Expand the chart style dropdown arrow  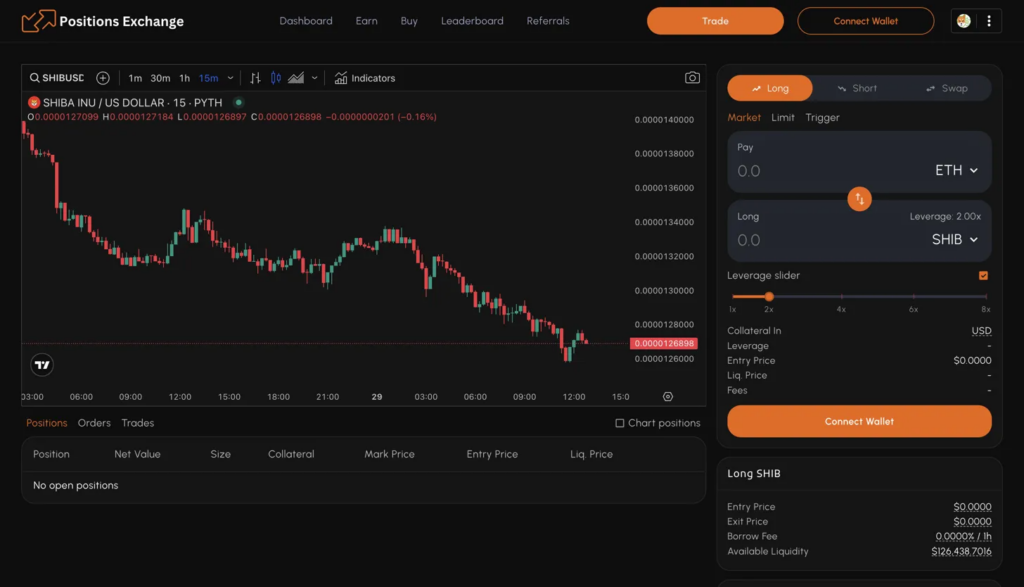point(314,78)
